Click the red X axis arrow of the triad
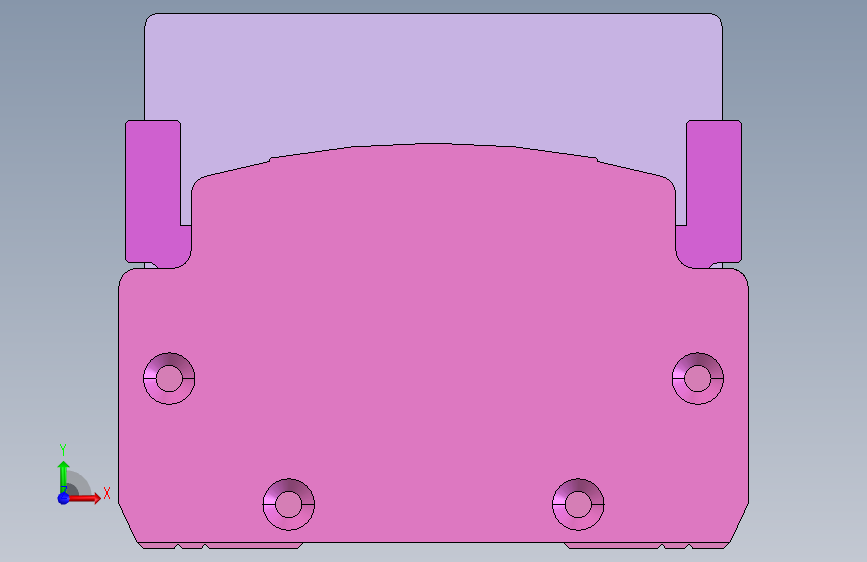Viewport: 867px width, 562px height. point(84,498)
